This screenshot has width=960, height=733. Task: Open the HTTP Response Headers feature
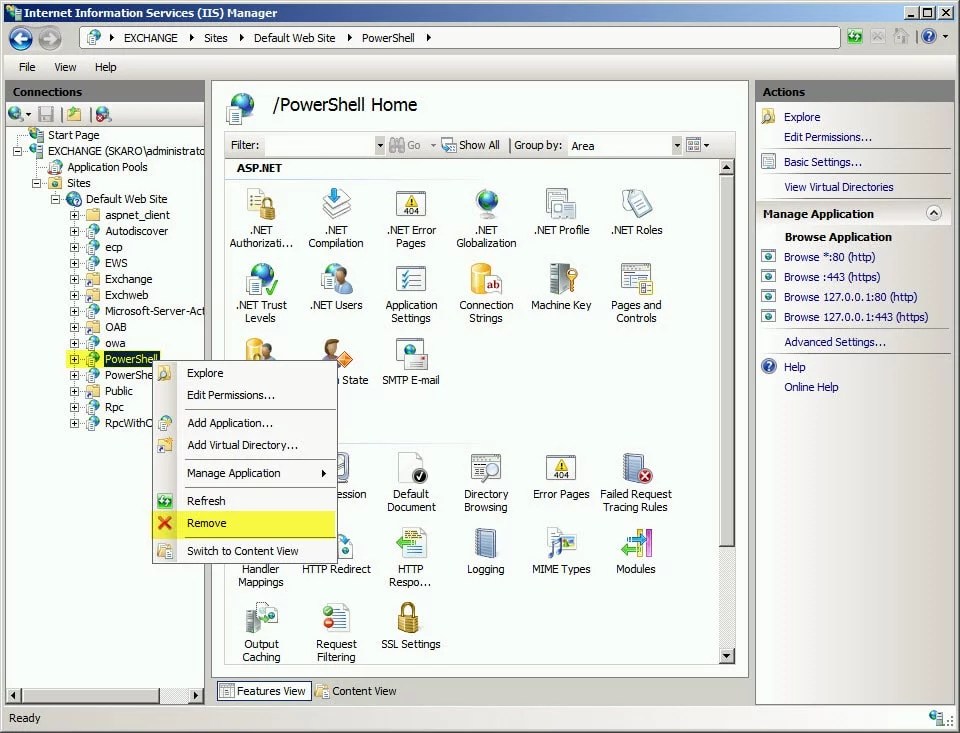click(x=411, y=557)
